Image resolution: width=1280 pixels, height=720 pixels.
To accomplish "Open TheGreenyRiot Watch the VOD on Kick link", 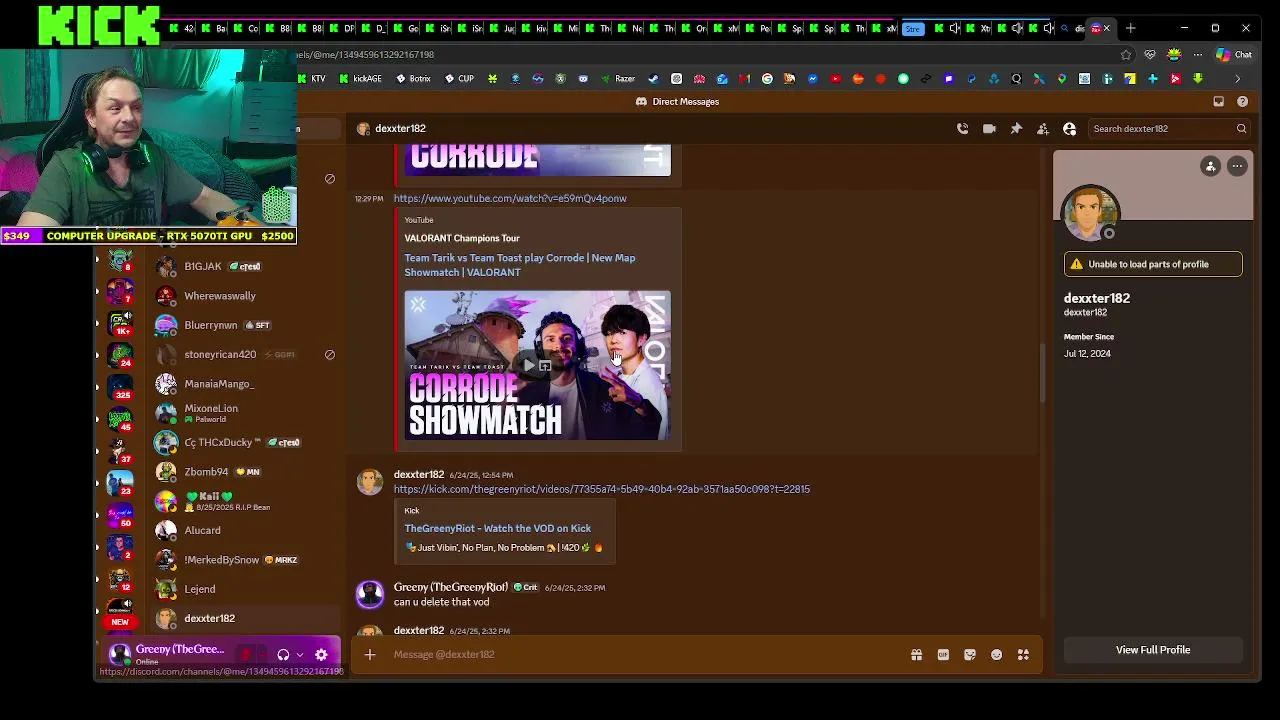I will point(498,528).
